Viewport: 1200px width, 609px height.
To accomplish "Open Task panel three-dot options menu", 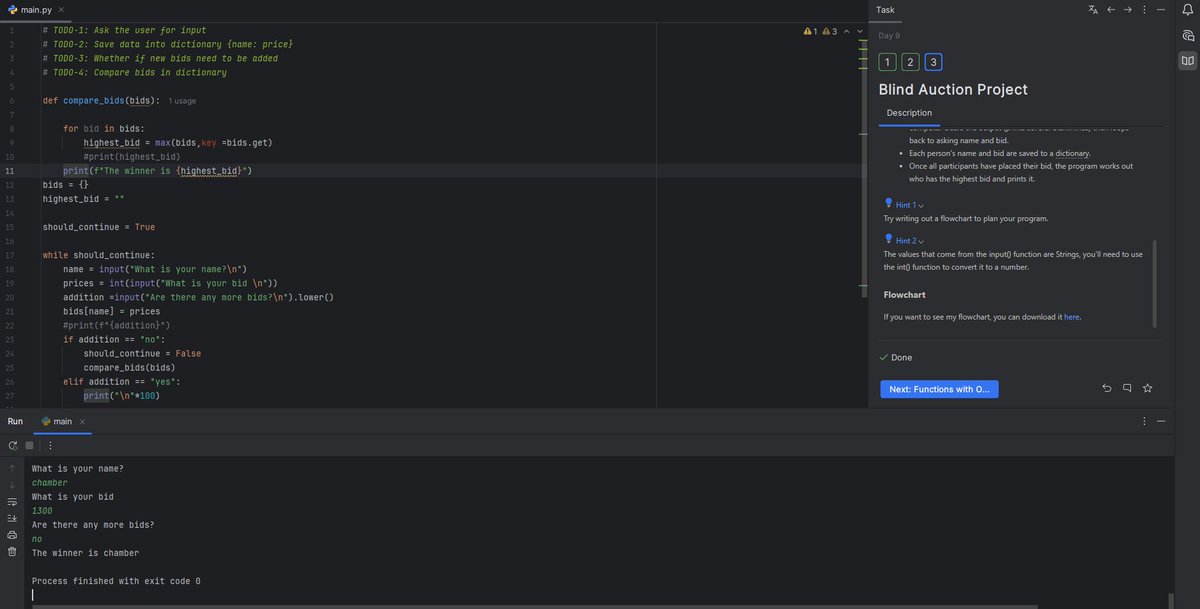I will coord(1144,10).
